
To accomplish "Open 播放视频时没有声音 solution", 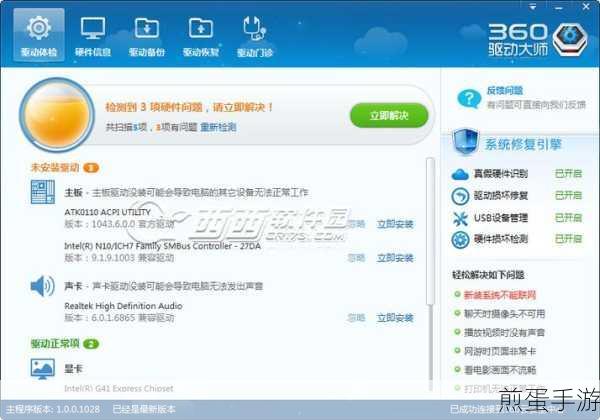I will (504, 332).
